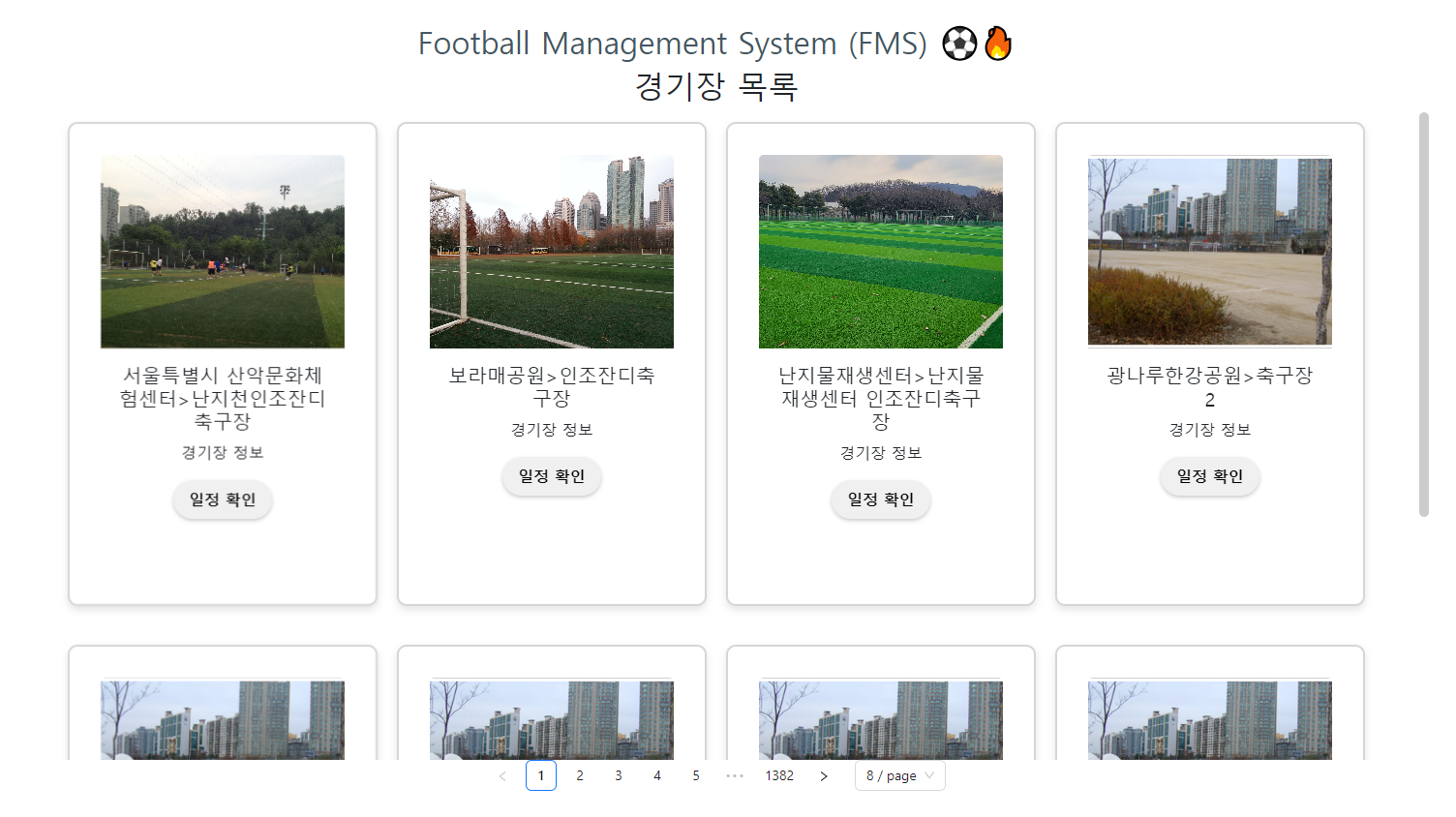The height and width of the screenshot is (817, 1456).
Task: Click the fire emoji next to FMS title
Action: click(998, 43)
